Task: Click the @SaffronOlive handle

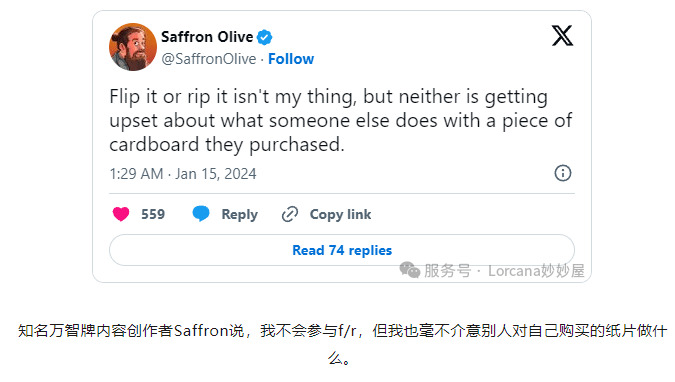Action: pos(209,59)
